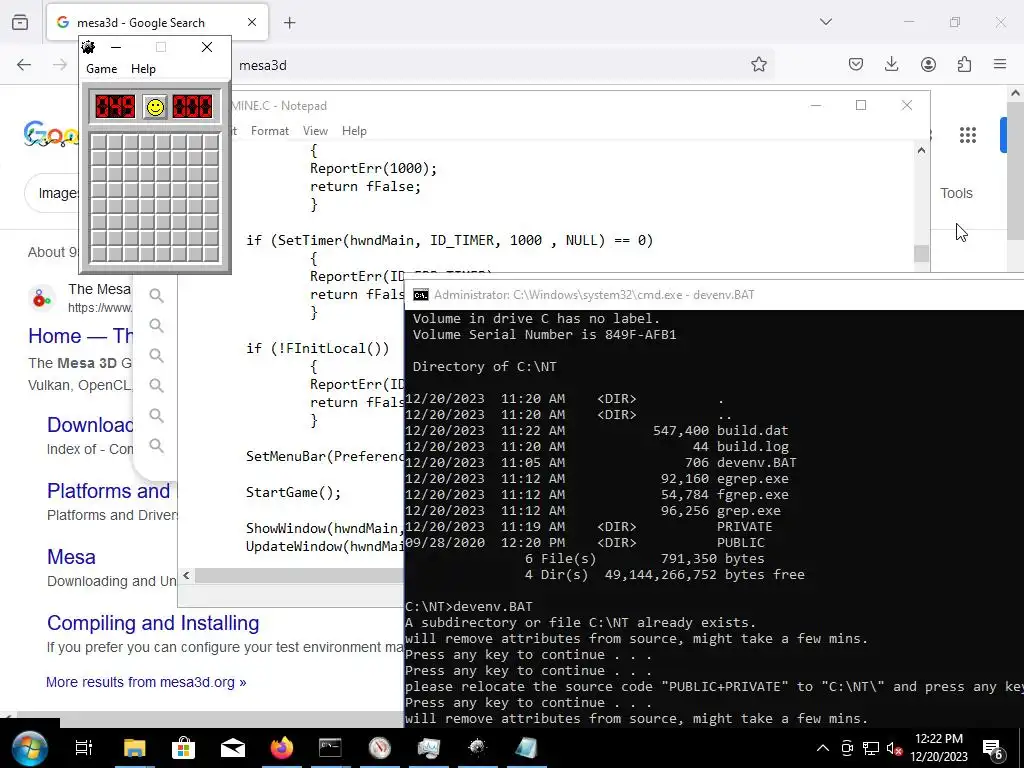Click the Minesweeper smiley face button

coord(155,106)
